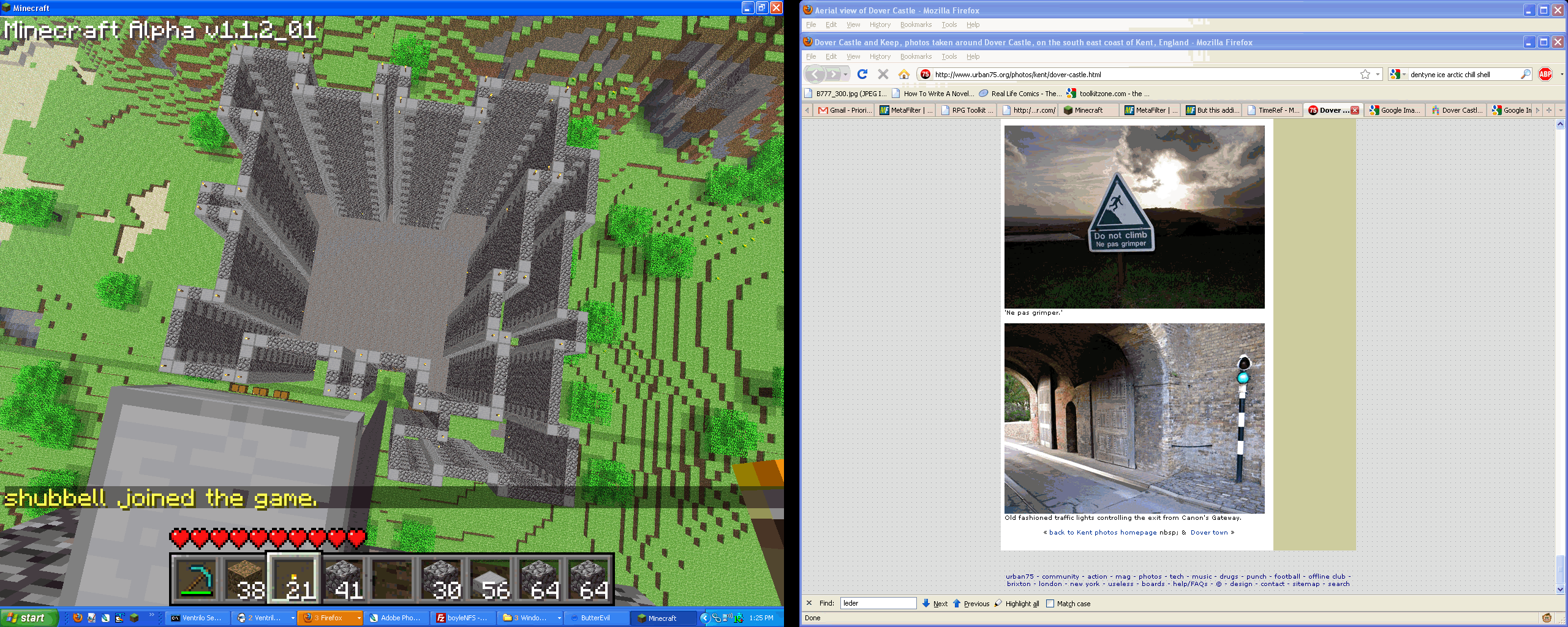The image size is (1568, 627).
Task: Expand the 3 Windo... taskbar group
Action: (559, 618)
